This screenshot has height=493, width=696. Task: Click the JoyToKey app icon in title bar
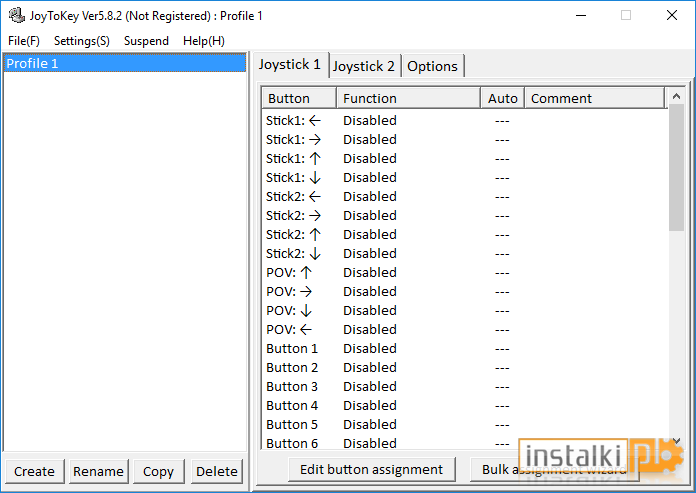16,16
